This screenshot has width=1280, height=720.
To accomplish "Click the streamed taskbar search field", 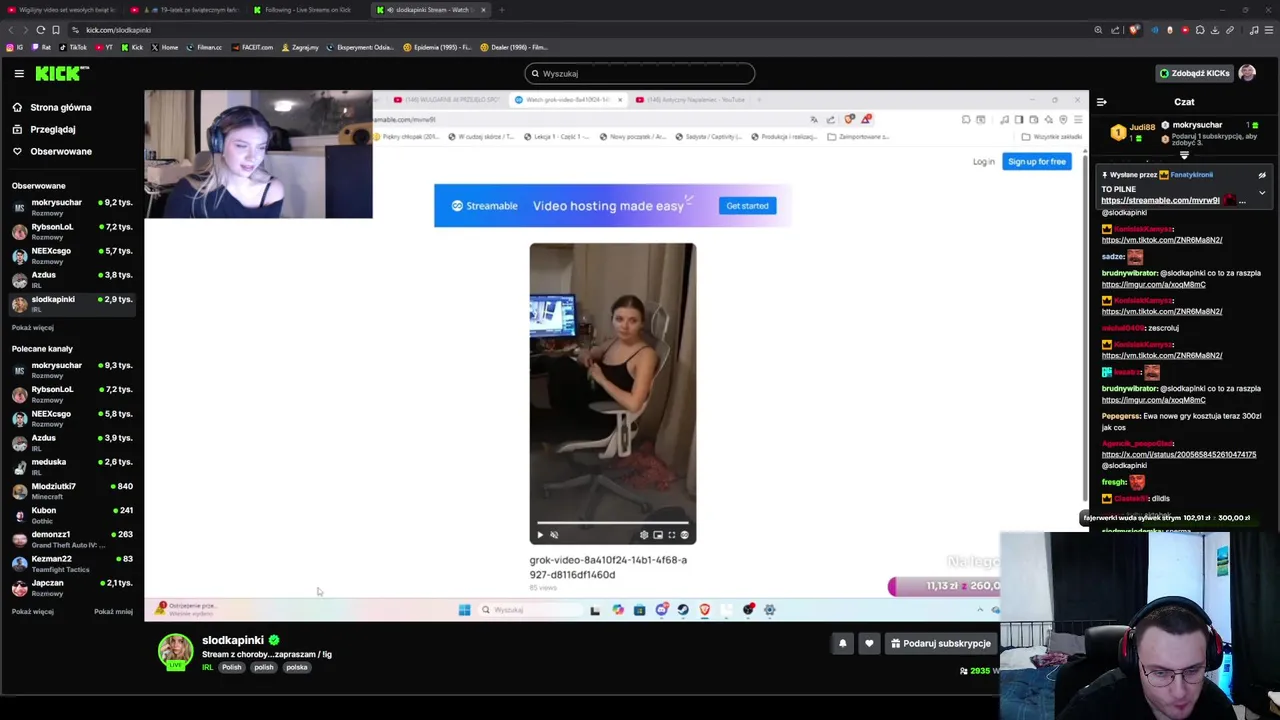I will [x=528, y=610].
